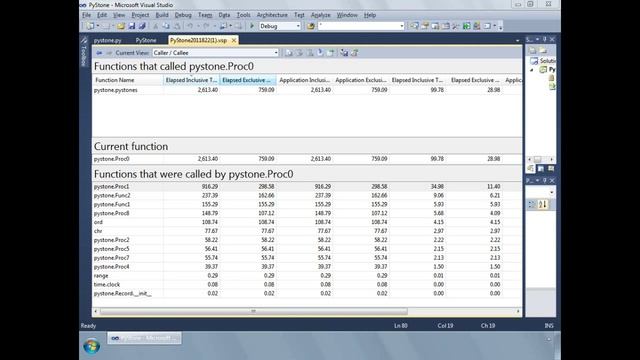
Task: Select the chr function row
Action: (307, 231)
